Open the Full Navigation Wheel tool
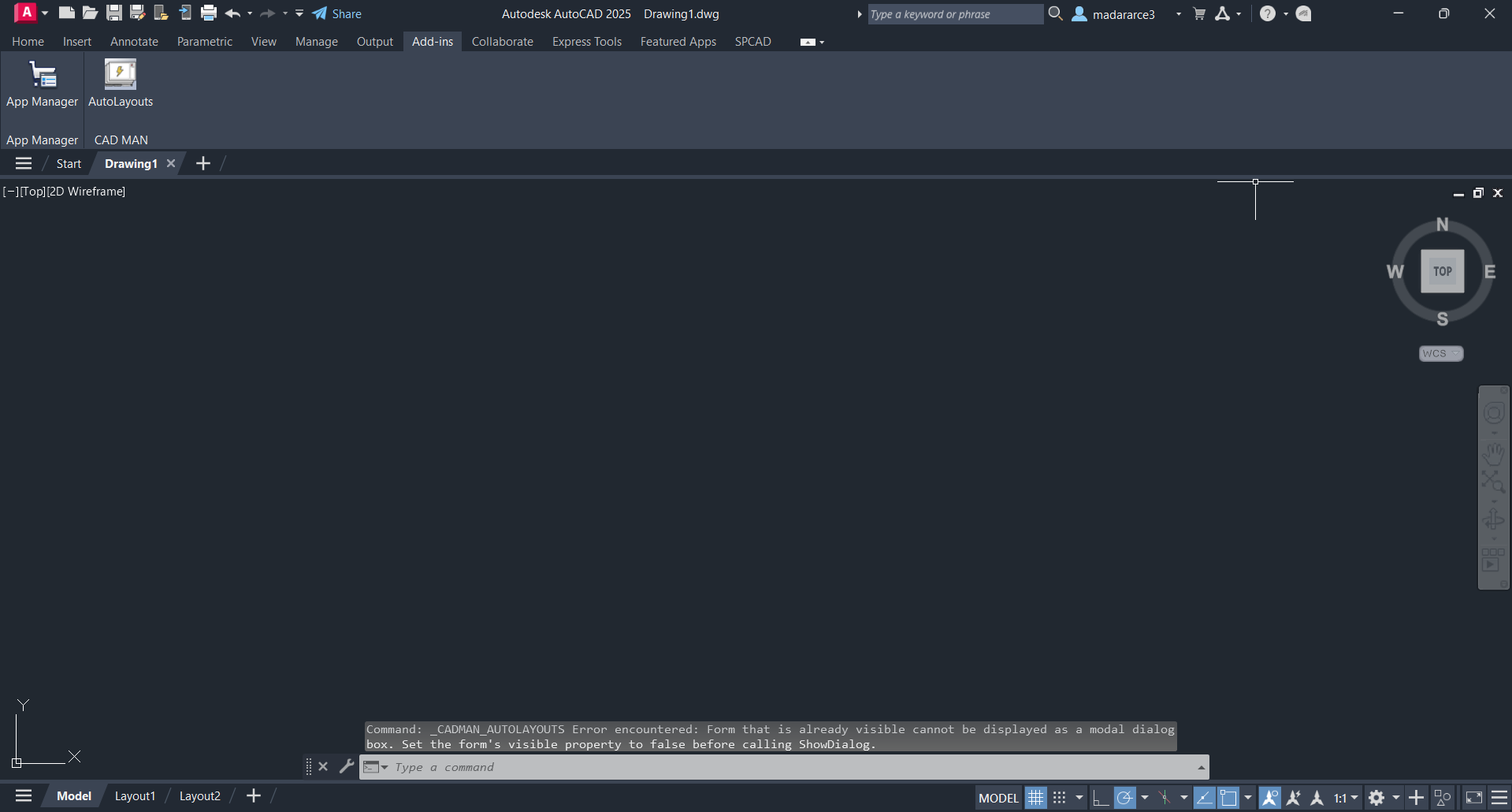 [1494, 413]
